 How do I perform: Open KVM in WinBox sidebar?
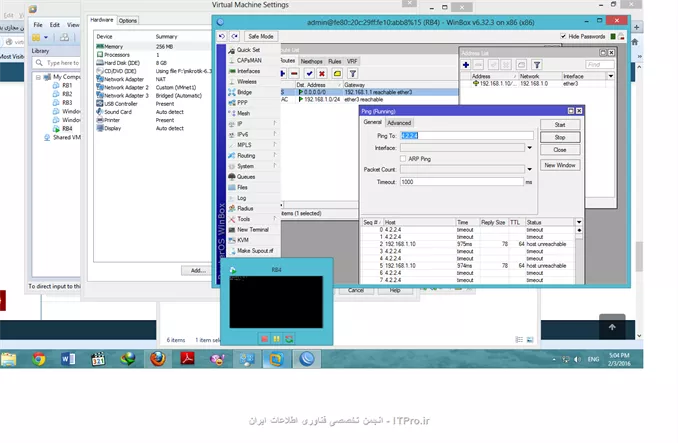coord(243,240)
